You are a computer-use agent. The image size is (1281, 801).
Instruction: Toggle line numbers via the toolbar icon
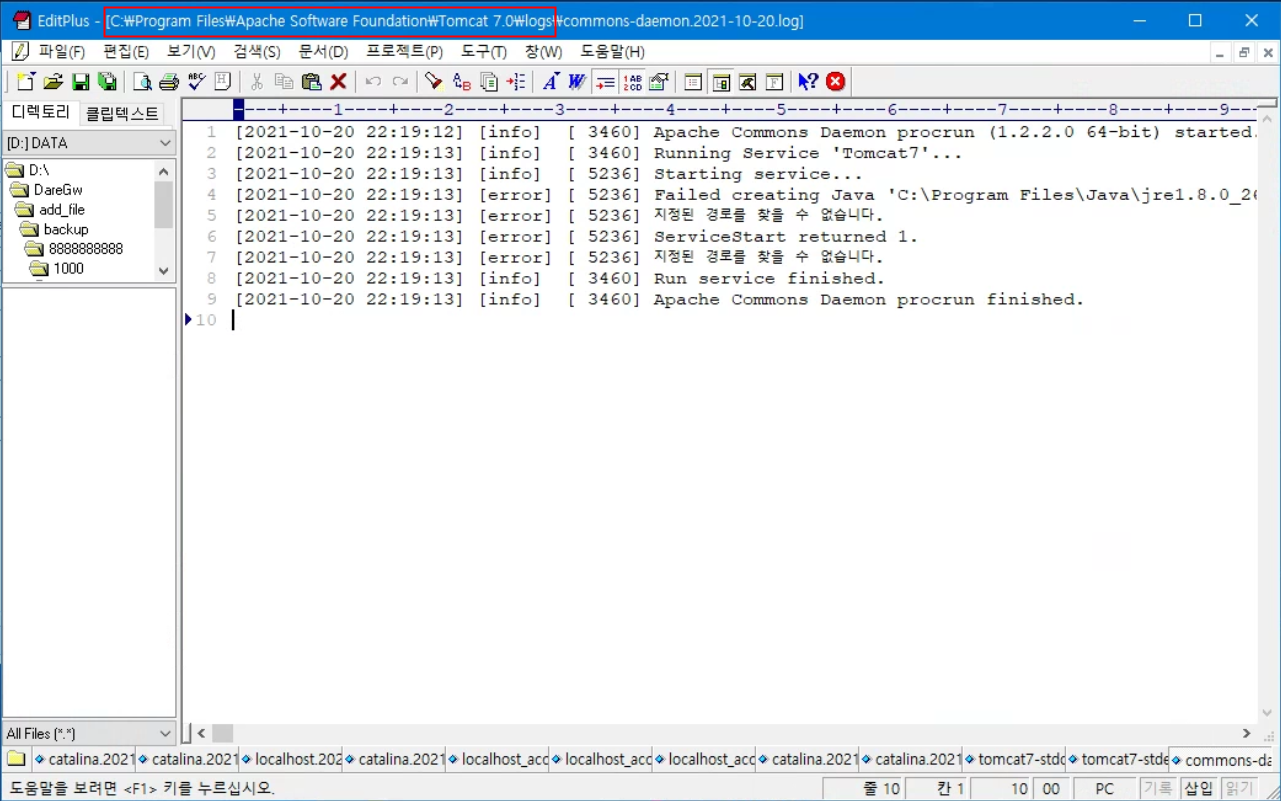[632, 82]
